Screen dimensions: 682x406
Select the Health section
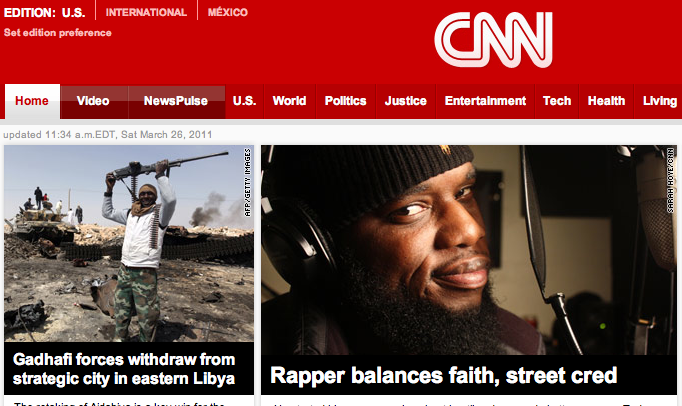[606, 101]
